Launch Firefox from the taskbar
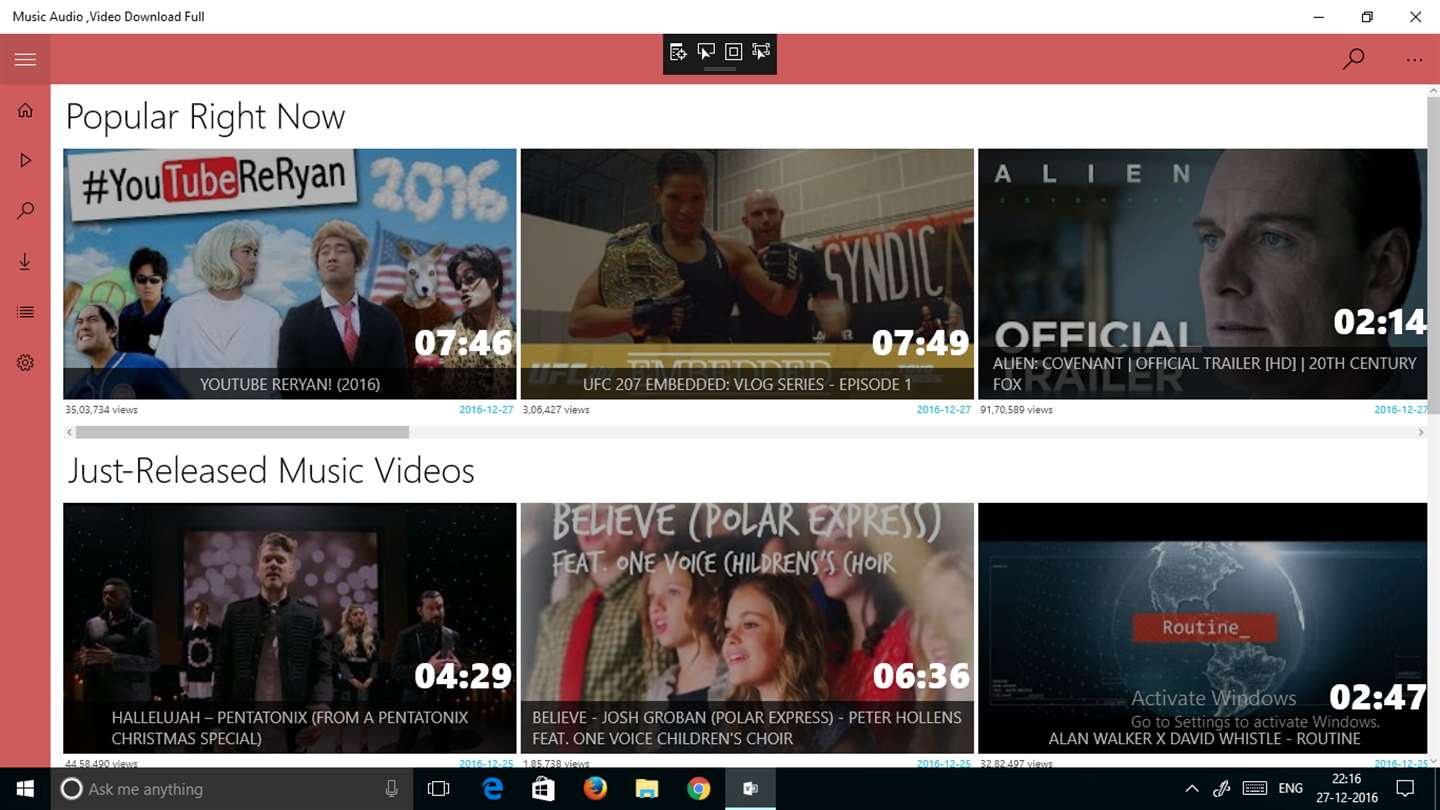 [x=595, y=789]
